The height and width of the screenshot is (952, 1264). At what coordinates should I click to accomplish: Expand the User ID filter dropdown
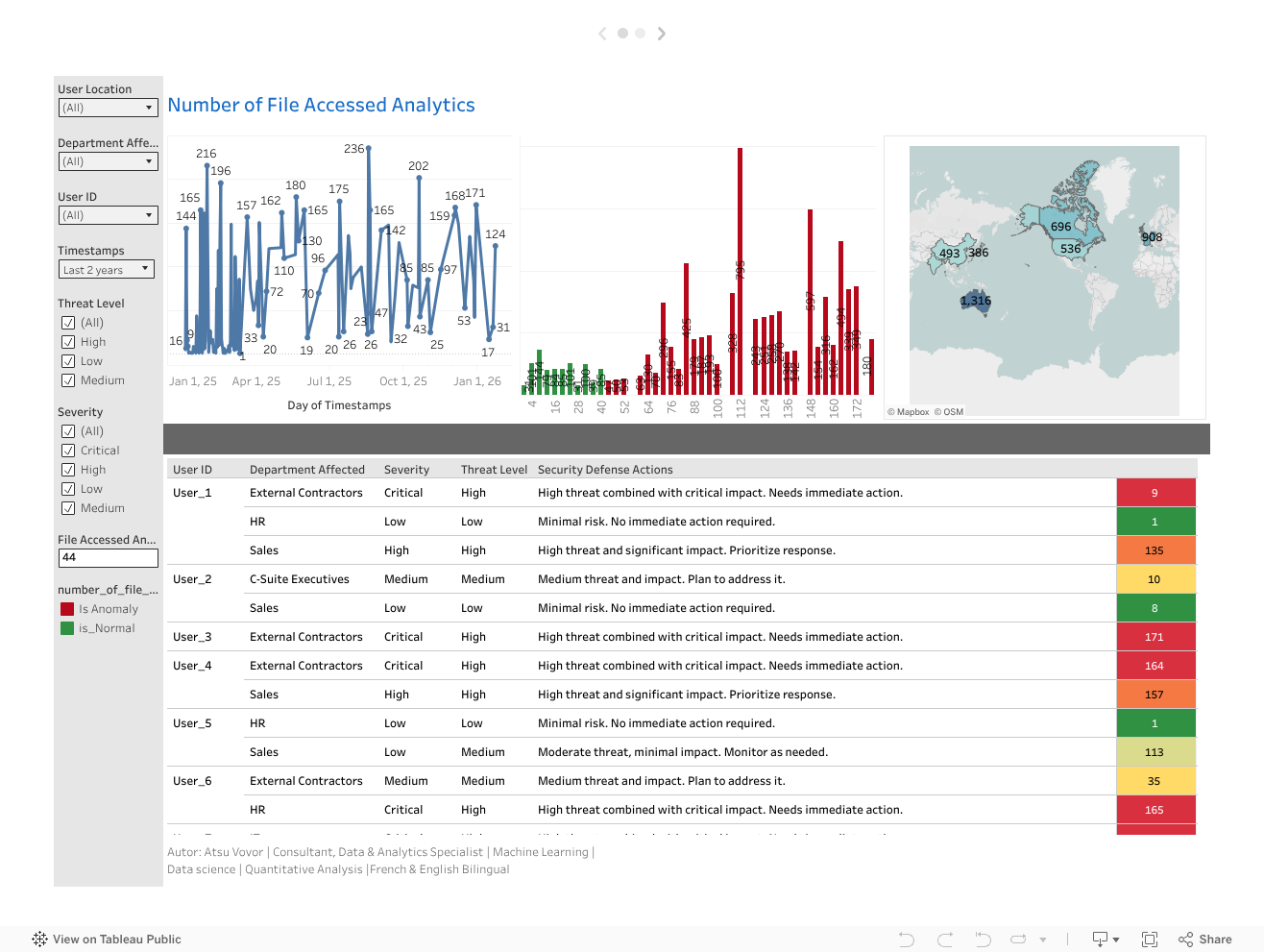[108, 214]
